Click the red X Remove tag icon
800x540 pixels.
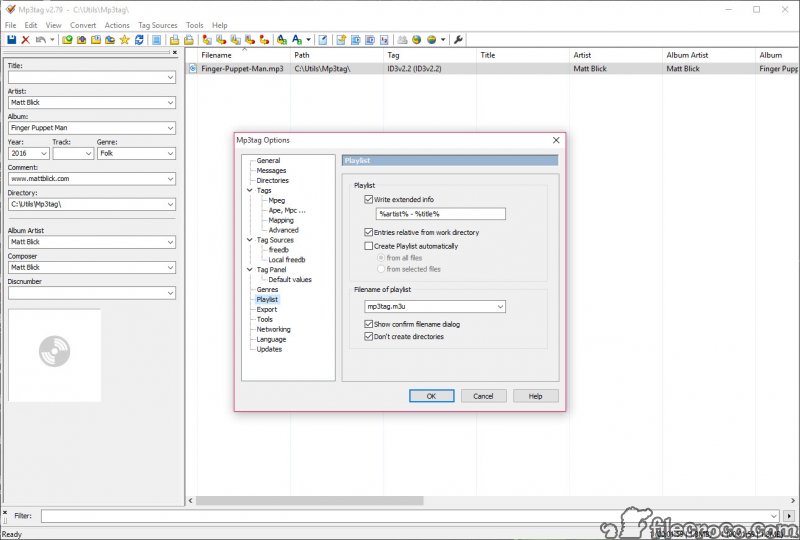[x=26, y=40]
